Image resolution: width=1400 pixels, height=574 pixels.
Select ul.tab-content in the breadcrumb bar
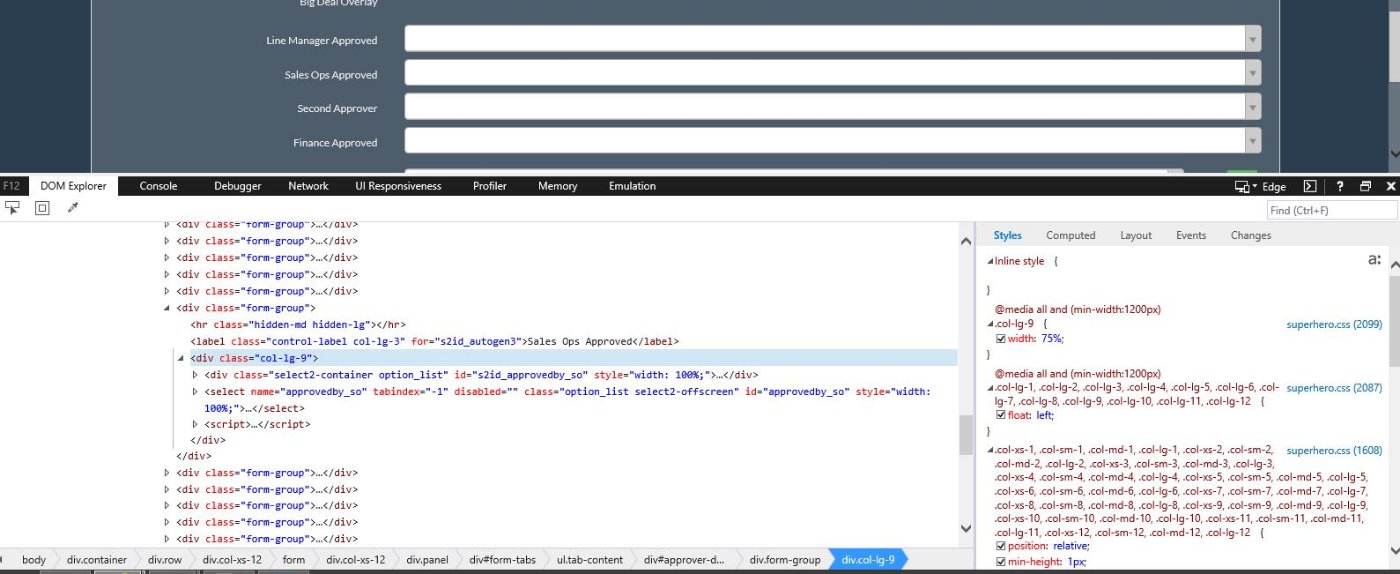590,560
